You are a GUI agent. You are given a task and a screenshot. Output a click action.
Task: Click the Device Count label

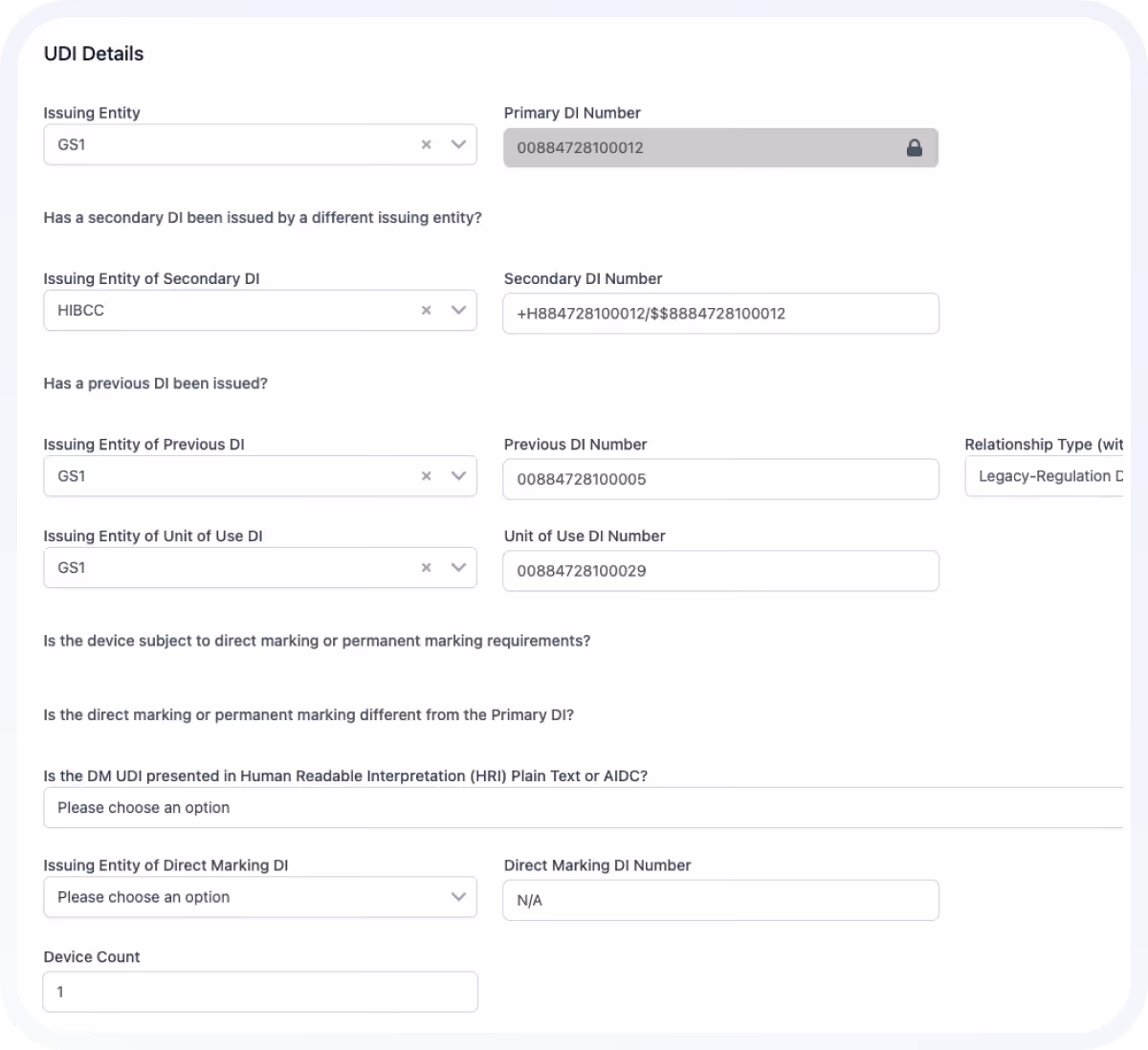(92, 957)
